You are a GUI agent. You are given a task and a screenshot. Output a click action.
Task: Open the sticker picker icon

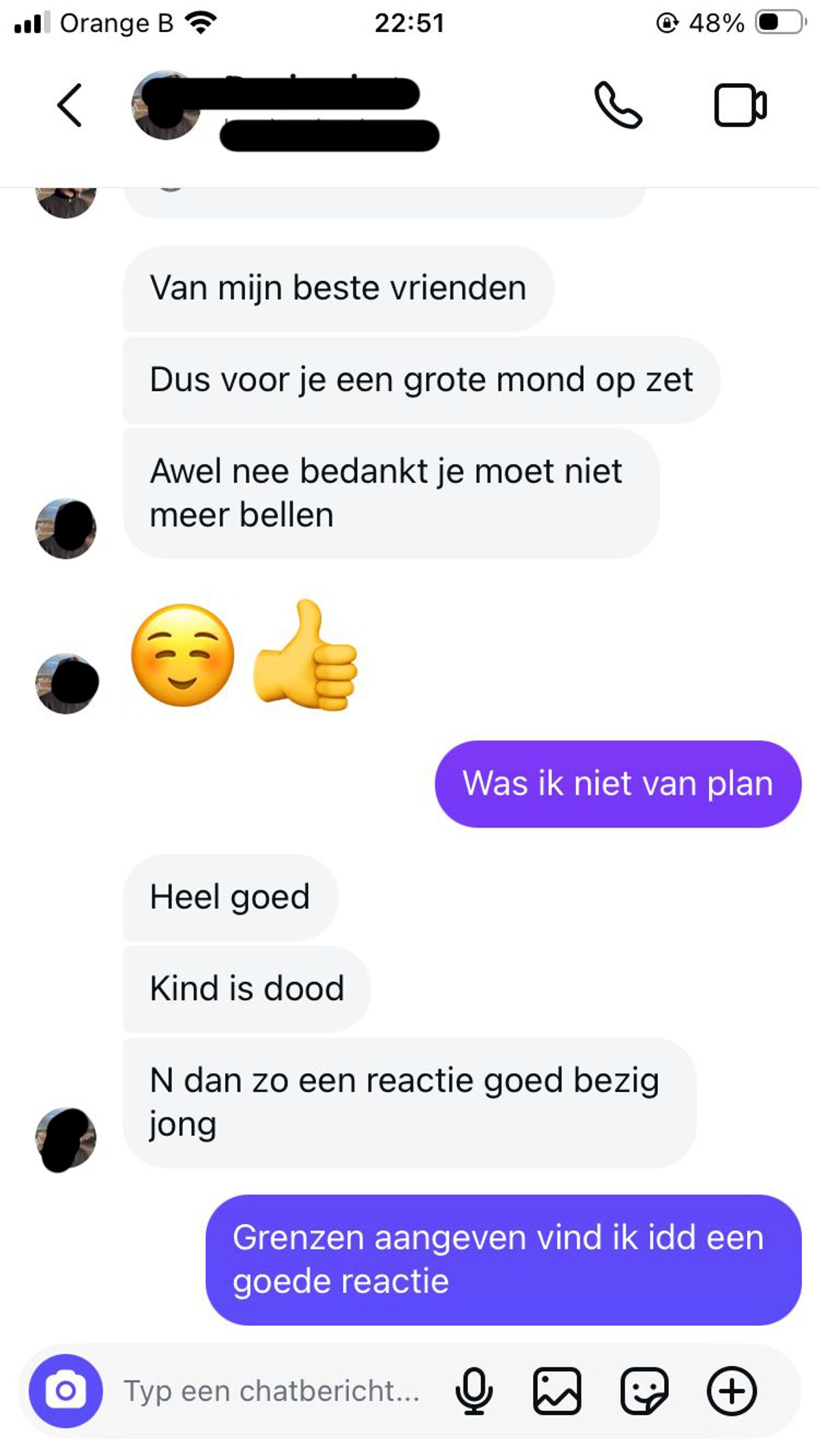pyautogui.click(x=644, y=1391)
